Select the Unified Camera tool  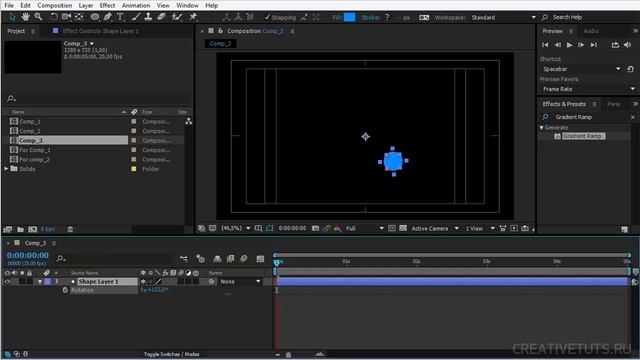coord(66,17)
